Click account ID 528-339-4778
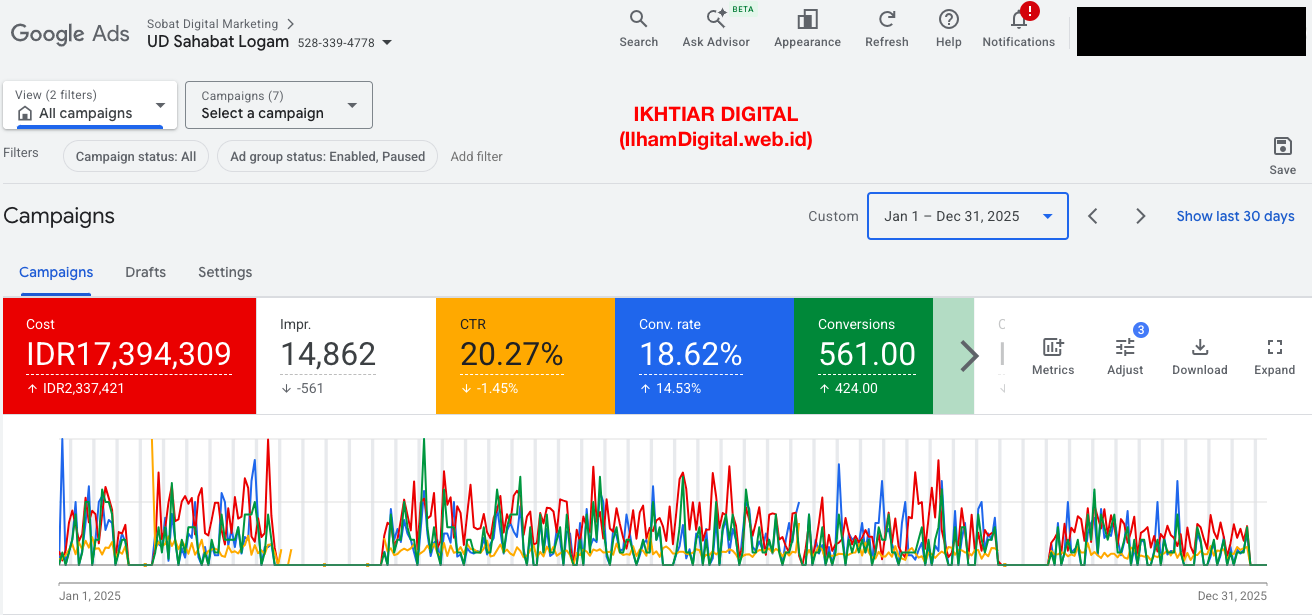 (336, 43)
